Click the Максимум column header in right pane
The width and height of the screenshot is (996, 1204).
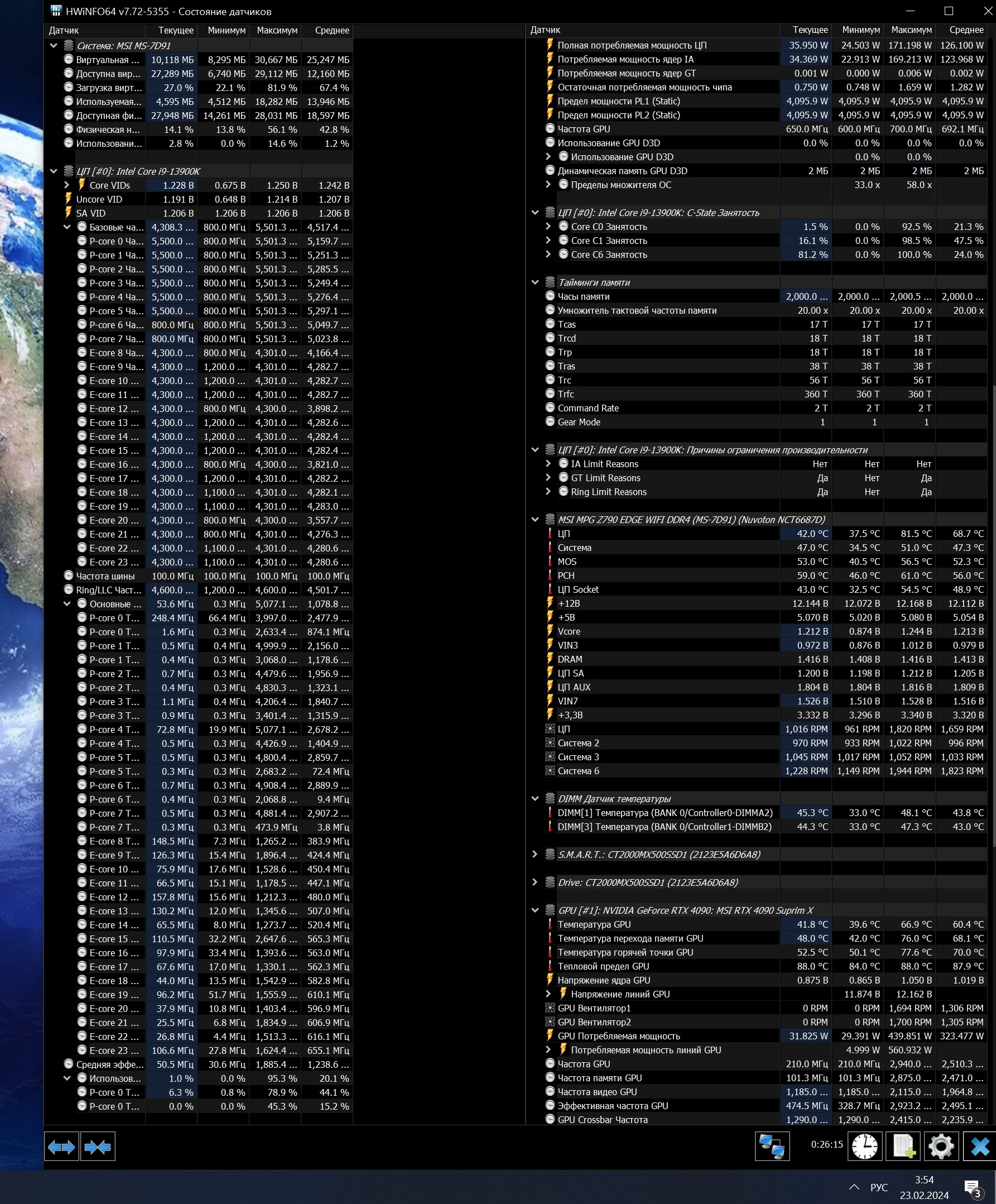click(x=910, y=30)
